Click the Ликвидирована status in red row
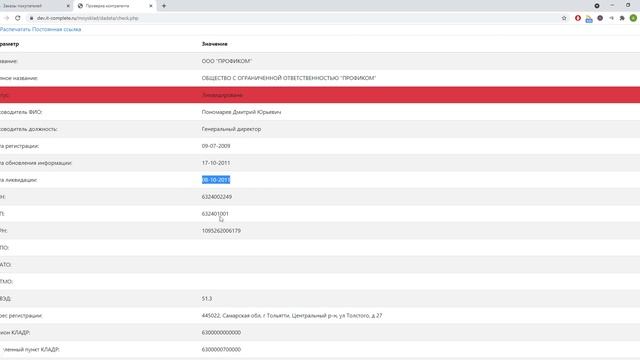This screenshot has height=360, width=640. (222, 95)
